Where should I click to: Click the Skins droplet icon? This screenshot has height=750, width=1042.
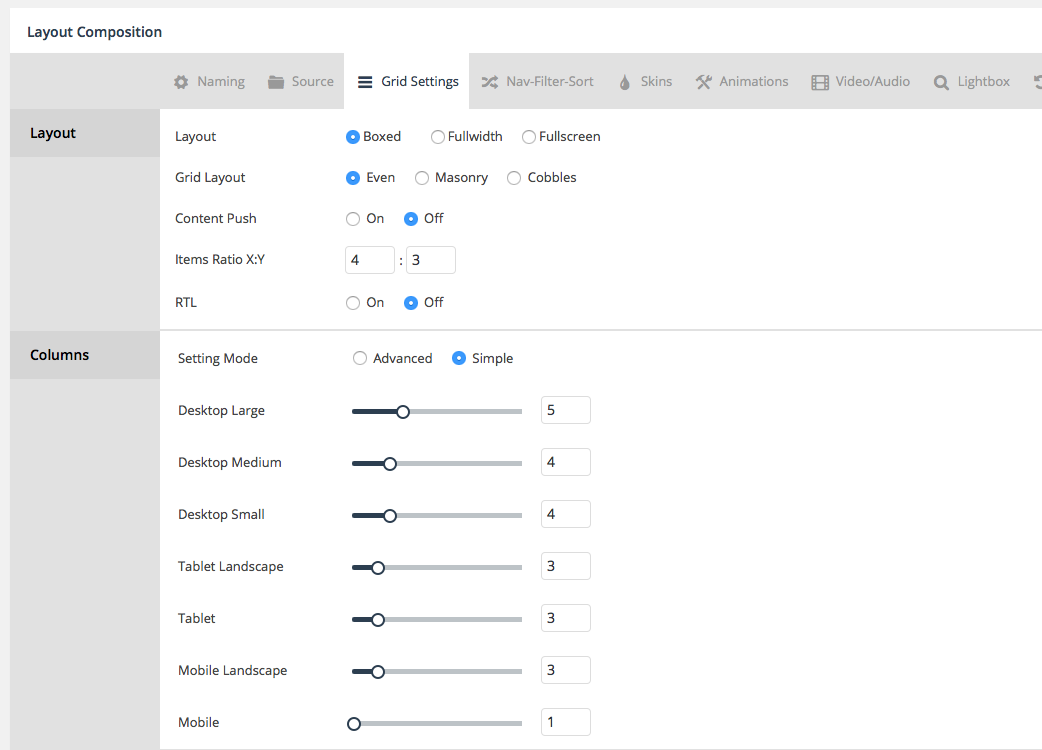(625, 82)
